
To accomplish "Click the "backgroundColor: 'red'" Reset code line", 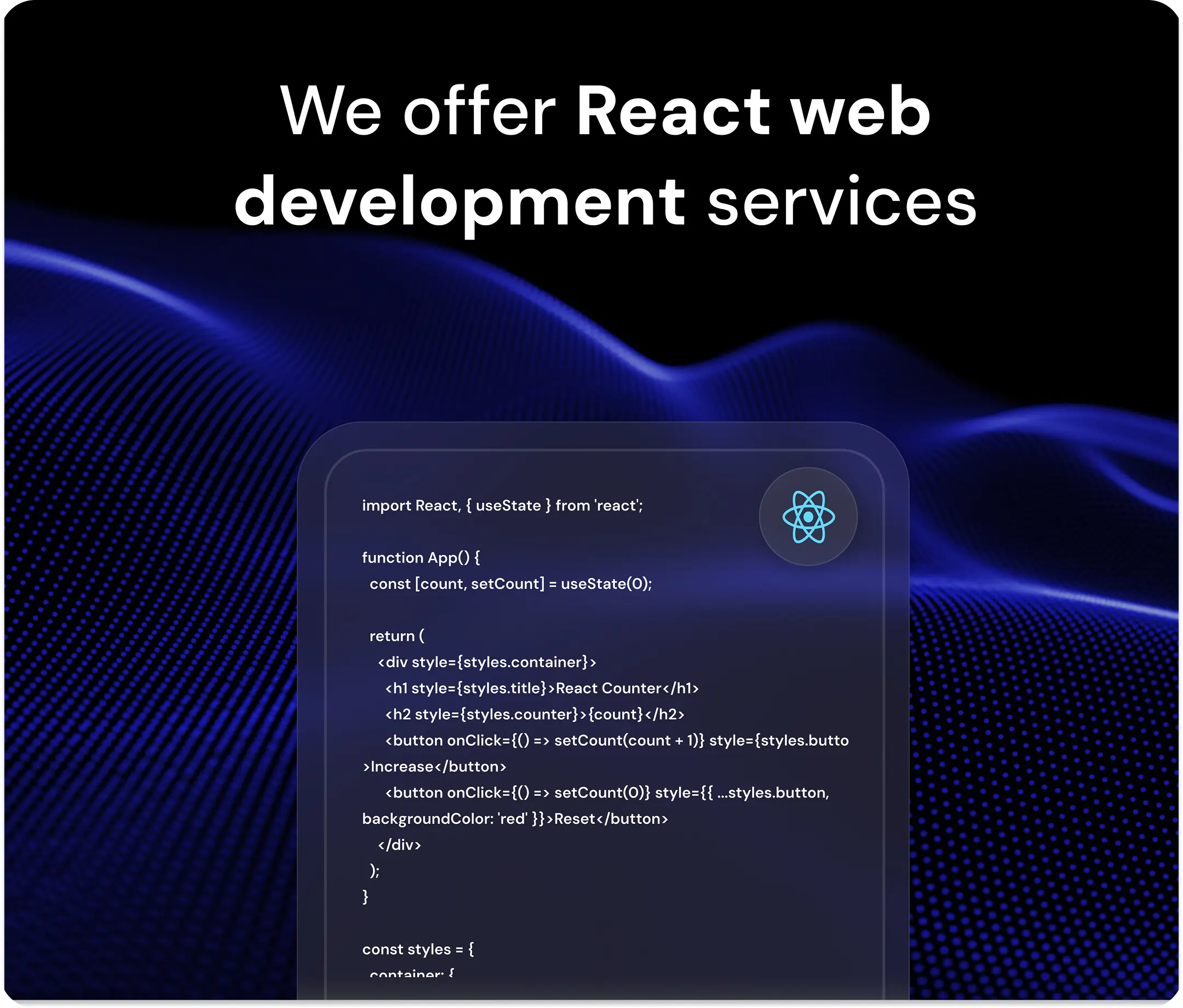I will coord(515,818).
